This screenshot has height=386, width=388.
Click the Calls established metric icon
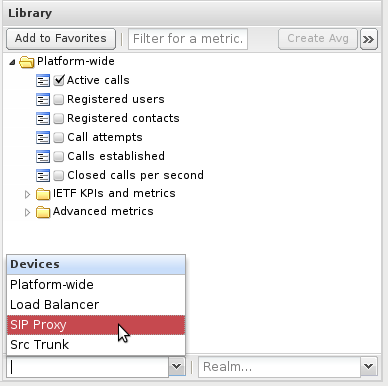43,157
